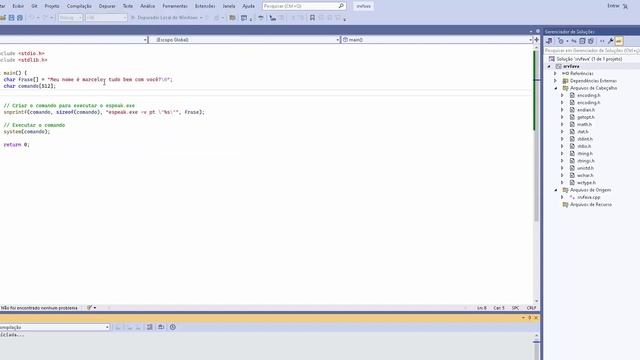Select the stdint.h header file

click(x=584, y=139)
